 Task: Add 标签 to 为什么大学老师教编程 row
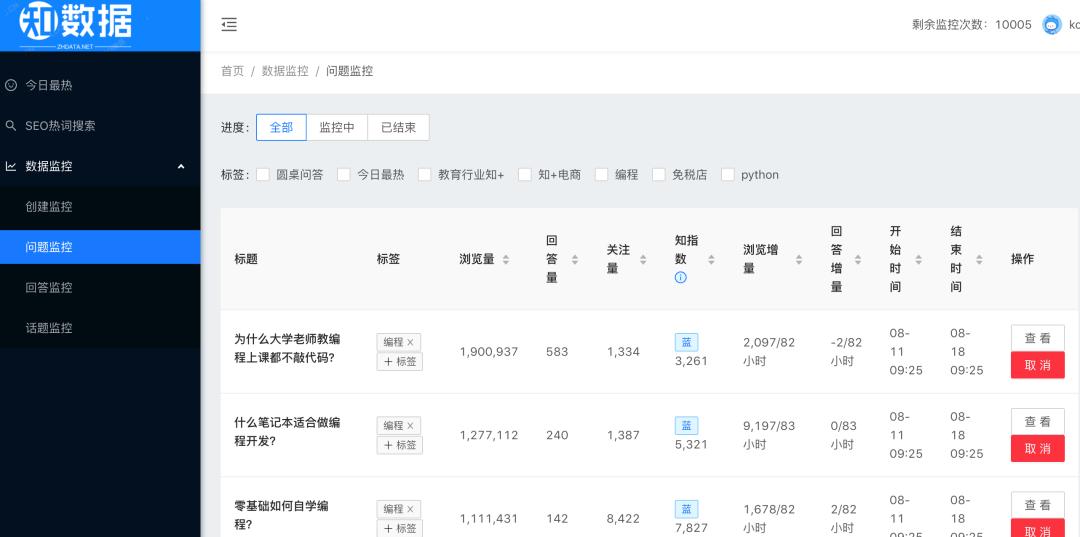tap(399, 361)
